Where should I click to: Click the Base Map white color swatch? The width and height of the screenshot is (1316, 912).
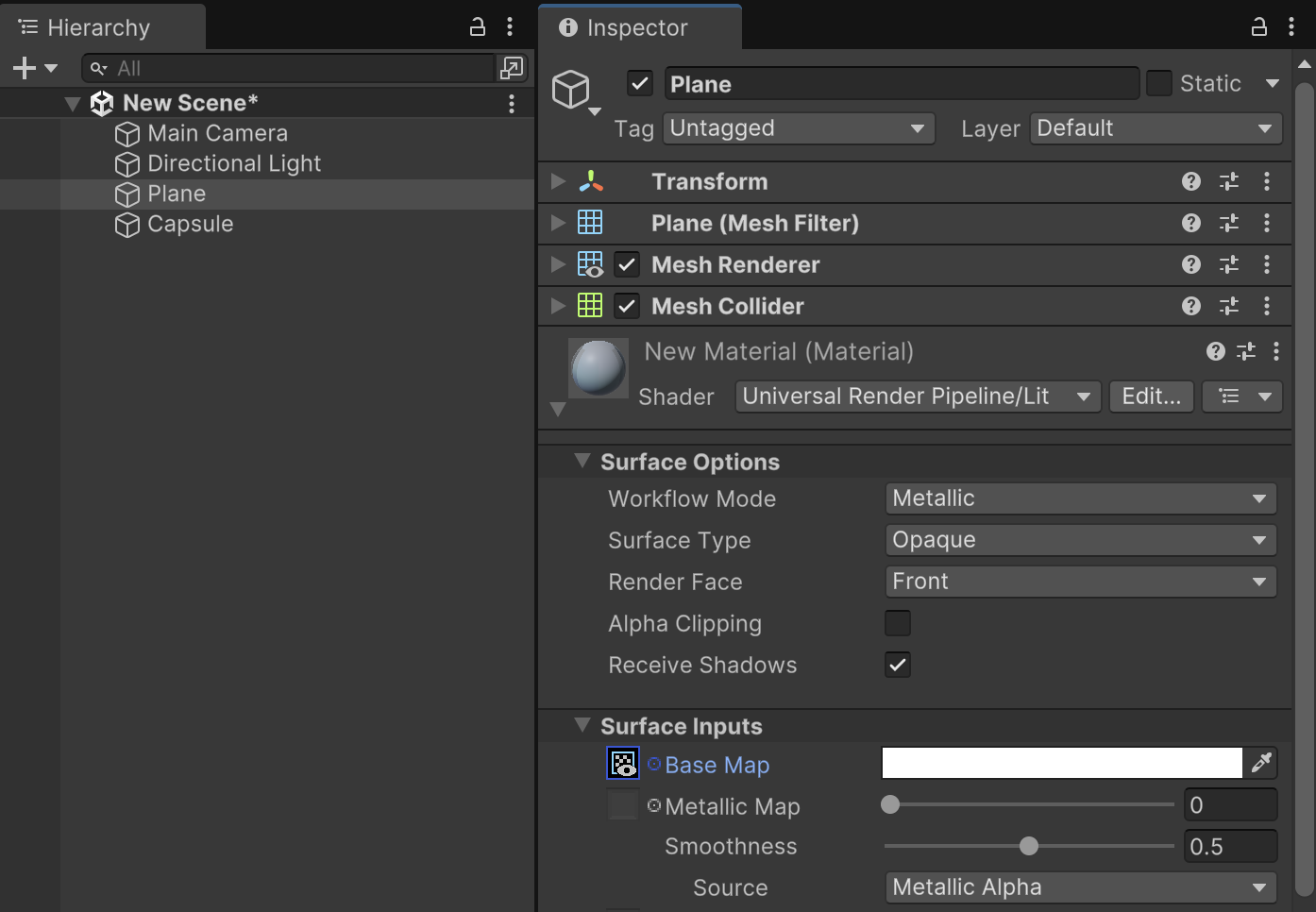pyautogui.click(x=1057, y=763)
